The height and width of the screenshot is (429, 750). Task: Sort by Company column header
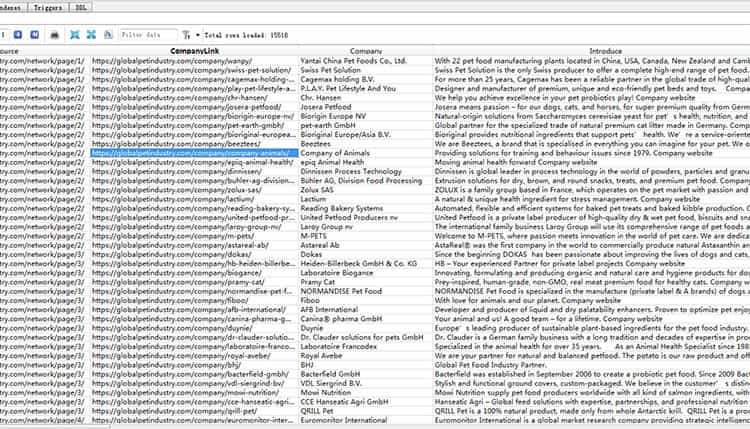(x=366, y=51)
